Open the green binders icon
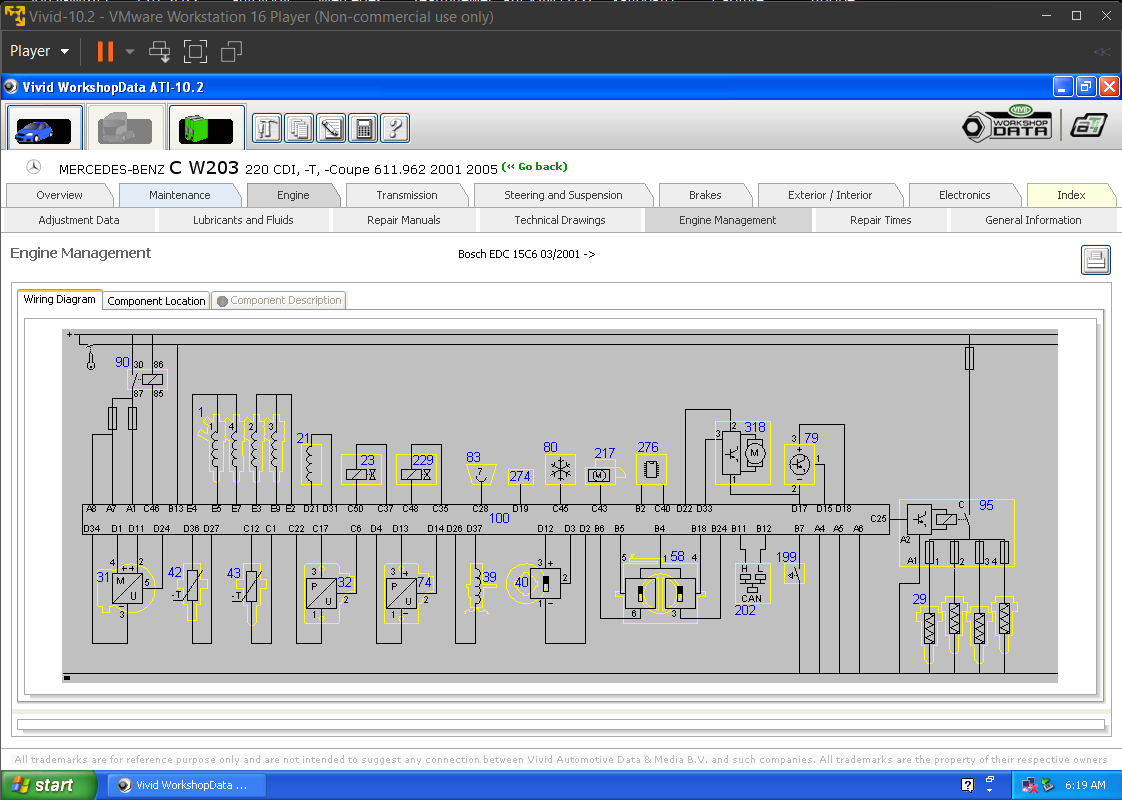This screenshot has height=800, width=1122. [x=207, y=128]
